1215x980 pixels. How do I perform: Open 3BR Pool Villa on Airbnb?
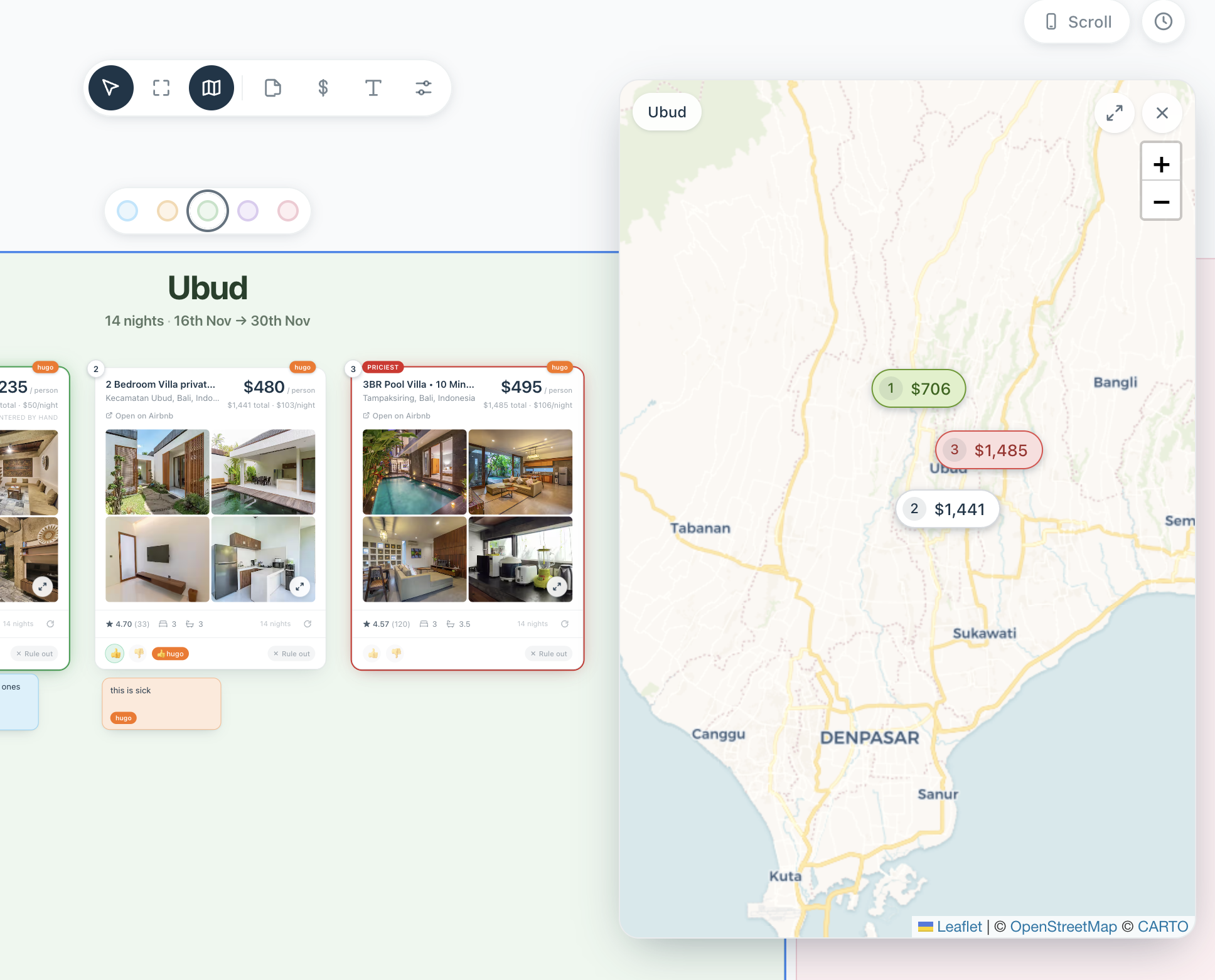(397, 416)
